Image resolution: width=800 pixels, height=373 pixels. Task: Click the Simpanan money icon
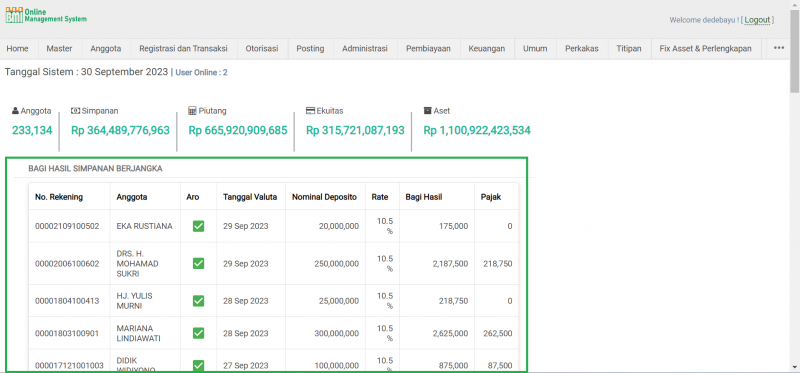(76, 111)
